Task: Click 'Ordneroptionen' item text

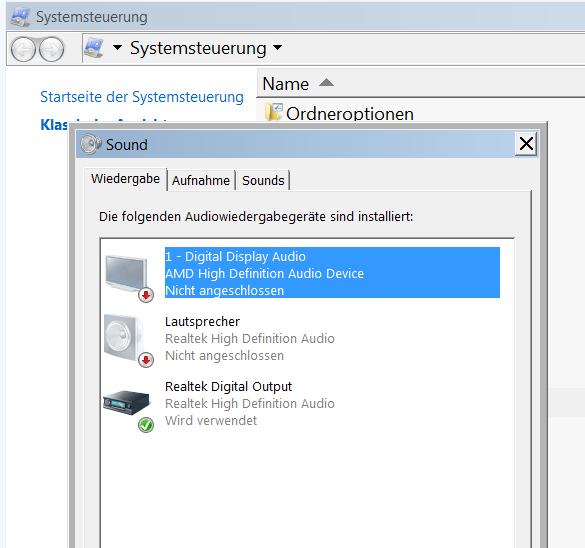Action: click(x=350, y=113)
